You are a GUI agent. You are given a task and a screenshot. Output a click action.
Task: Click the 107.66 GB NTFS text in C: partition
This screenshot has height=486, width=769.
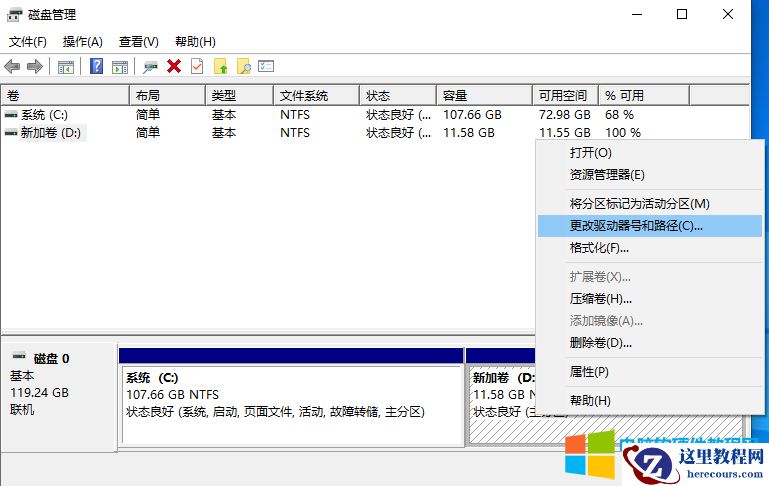pos(172,394)
